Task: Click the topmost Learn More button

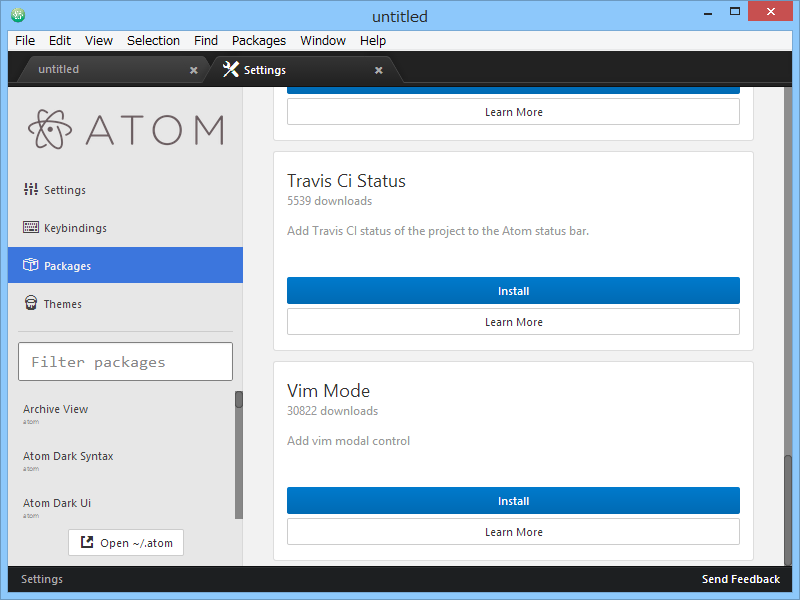Action: (513, 112)
